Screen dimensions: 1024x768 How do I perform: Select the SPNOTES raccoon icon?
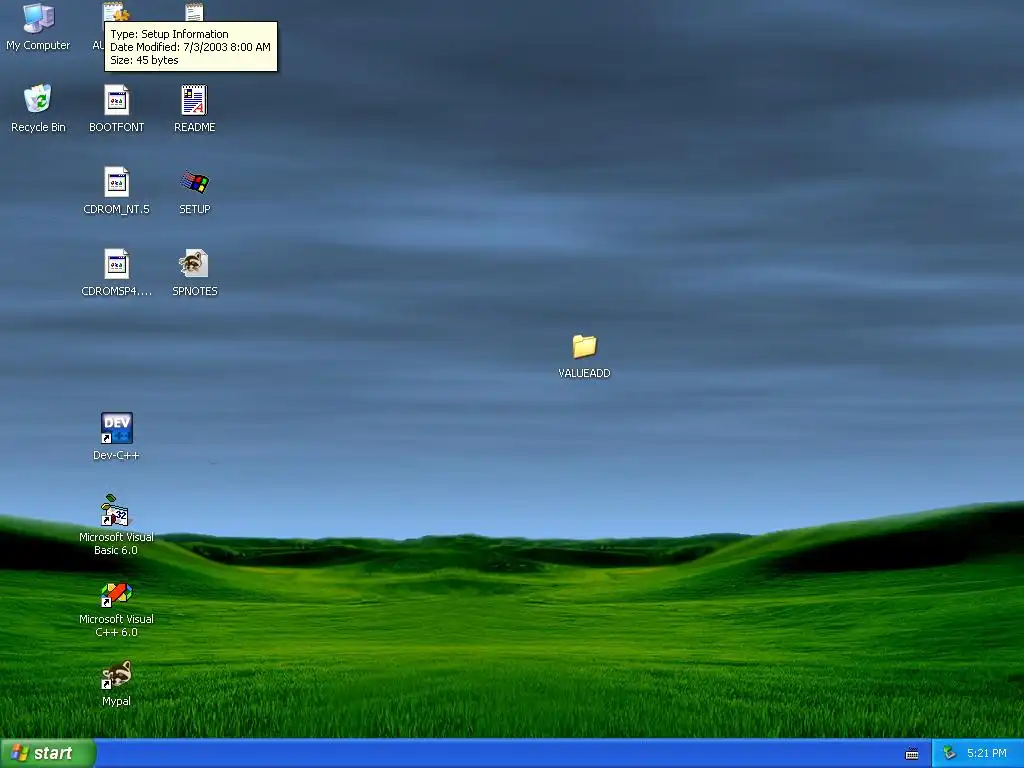tap(194, 264)
